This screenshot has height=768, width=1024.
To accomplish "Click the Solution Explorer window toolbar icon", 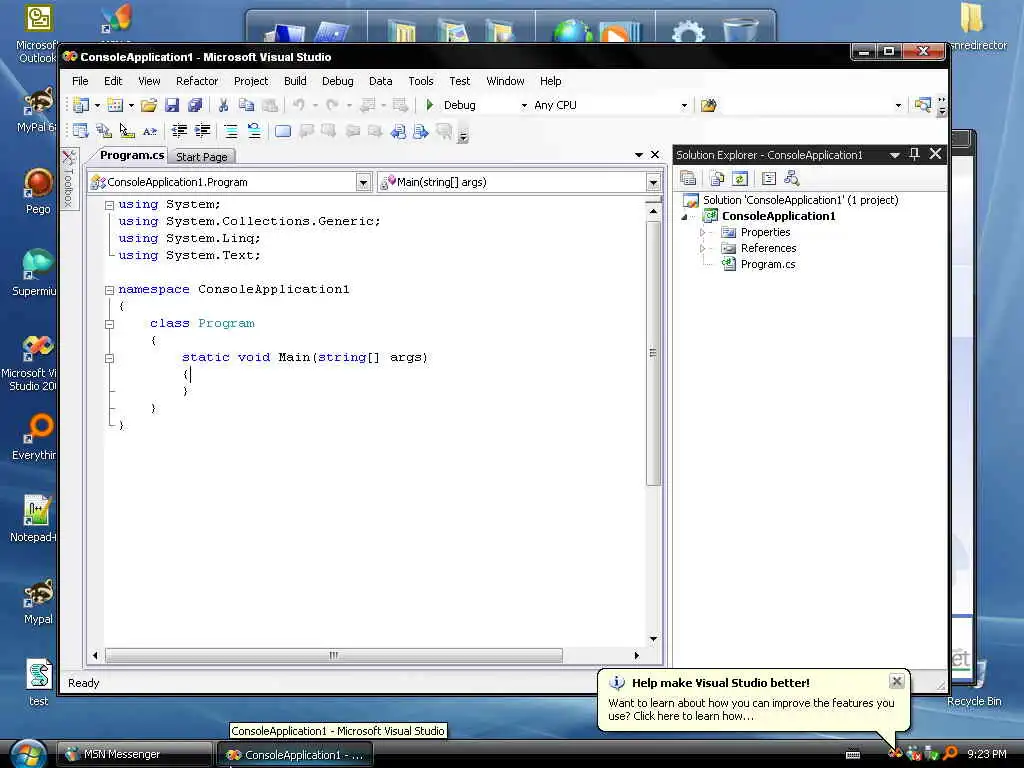I will [x=923, y=104].
